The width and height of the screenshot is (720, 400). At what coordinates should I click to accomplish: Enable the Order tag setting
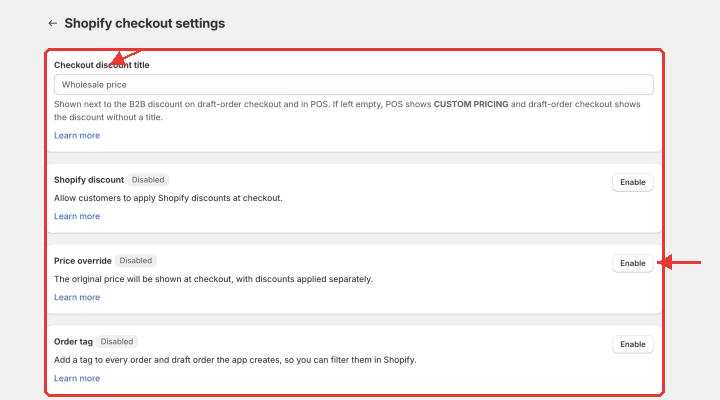tap(632, 344)
